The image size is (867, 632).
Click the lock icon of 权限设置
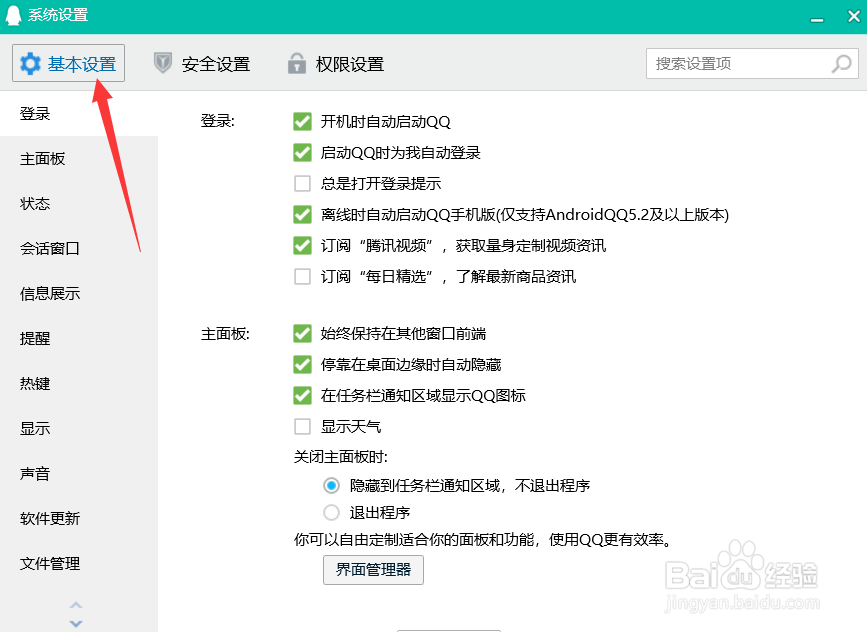click(297, 63)
